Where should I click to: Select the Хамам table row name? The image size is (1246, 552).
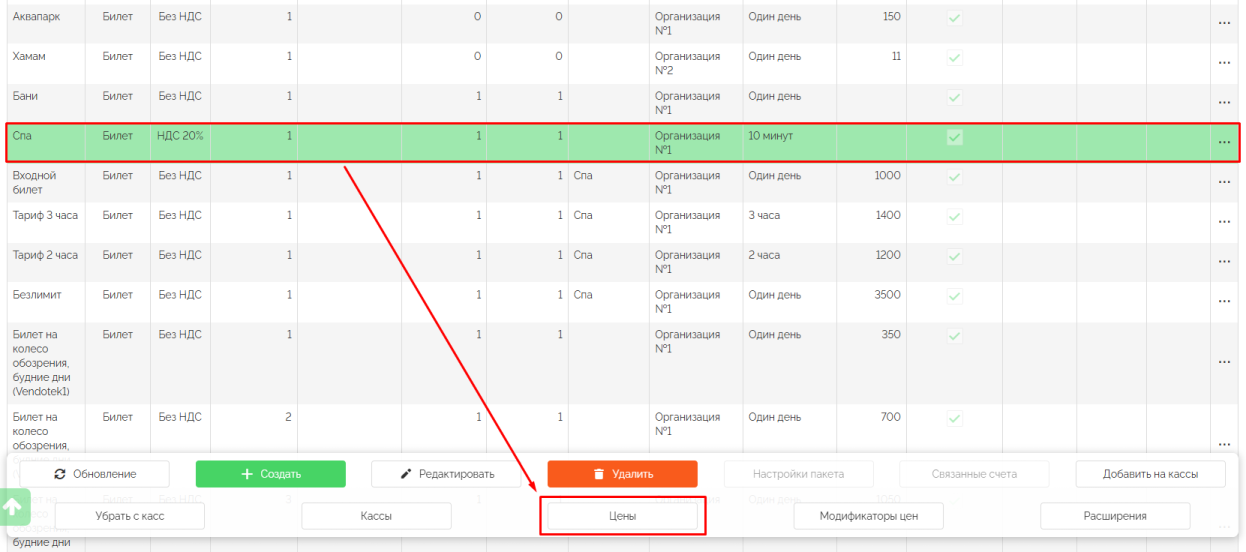tap(29, 57)
